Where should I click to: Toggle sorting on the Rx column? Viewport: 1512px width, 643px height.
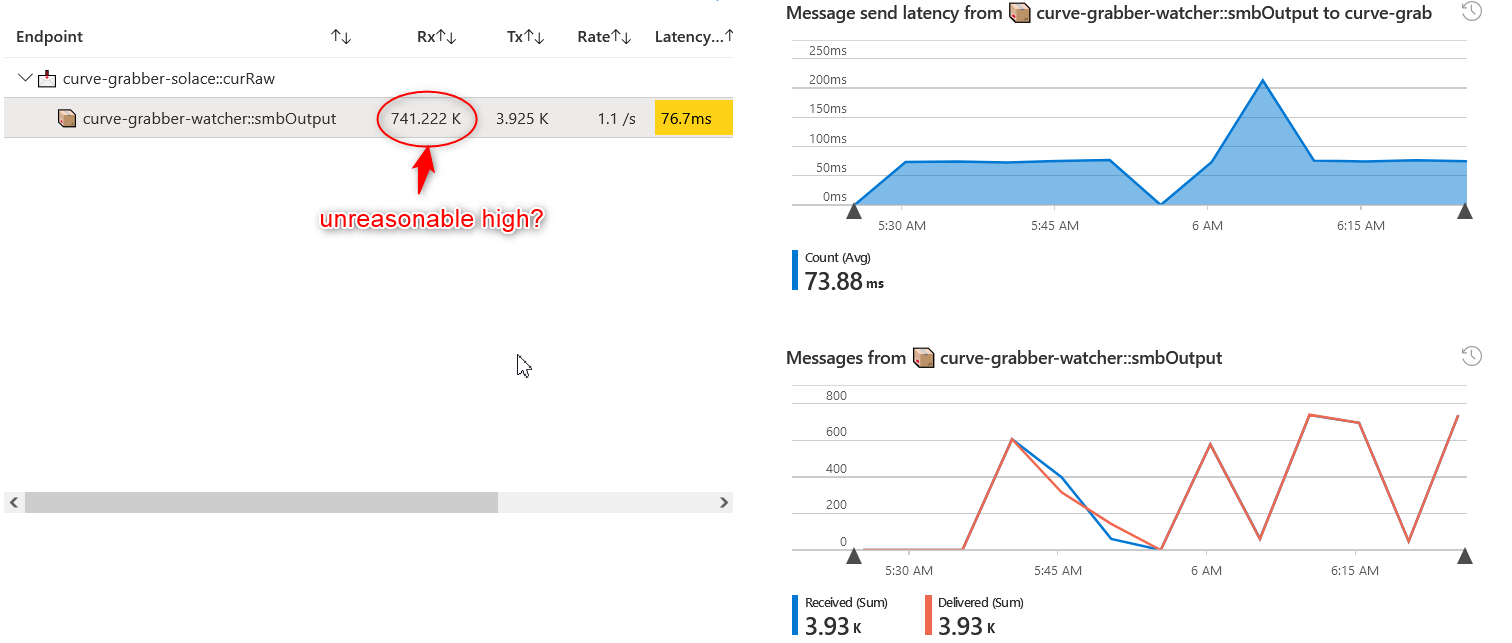[x=450, y=36]
